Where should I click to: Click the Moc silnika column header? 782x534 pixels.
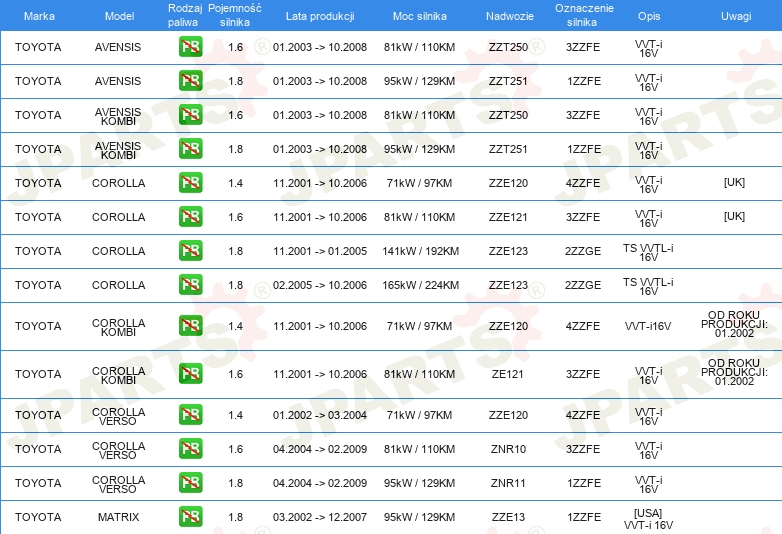(x=419, y=16)
